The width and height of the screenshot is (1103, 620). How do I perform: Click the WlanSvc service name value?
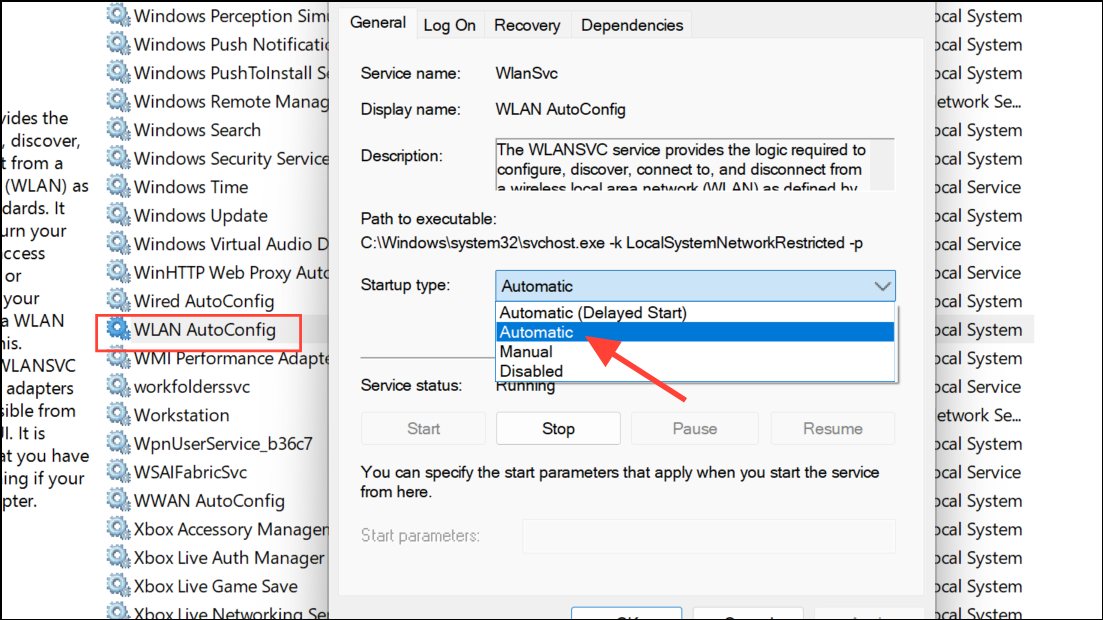click(526, 73)
